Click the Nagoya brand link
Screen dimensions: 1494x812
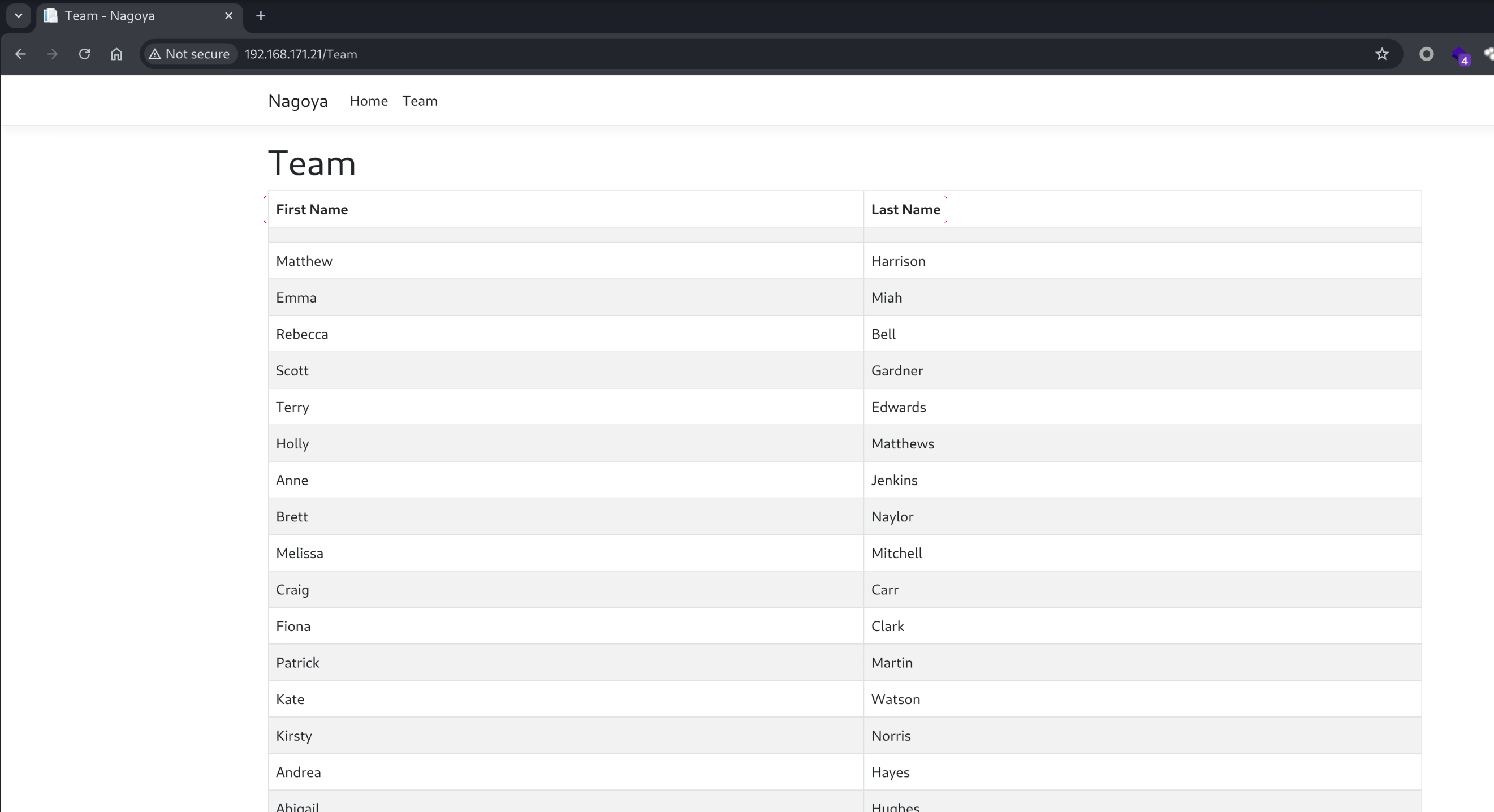[297, 101]
